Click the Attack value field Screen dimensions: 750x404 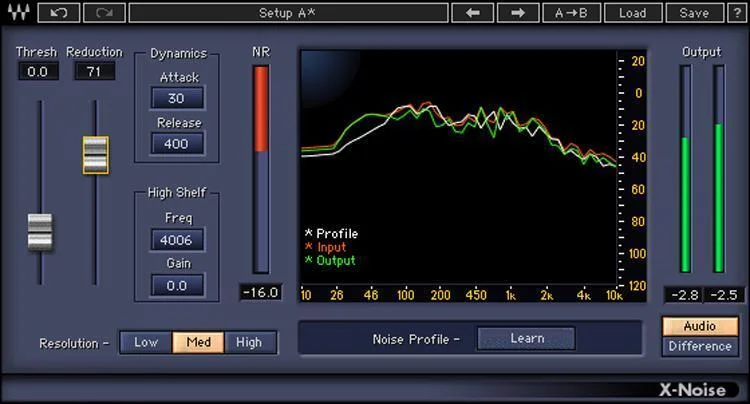(x=177, y=98)
